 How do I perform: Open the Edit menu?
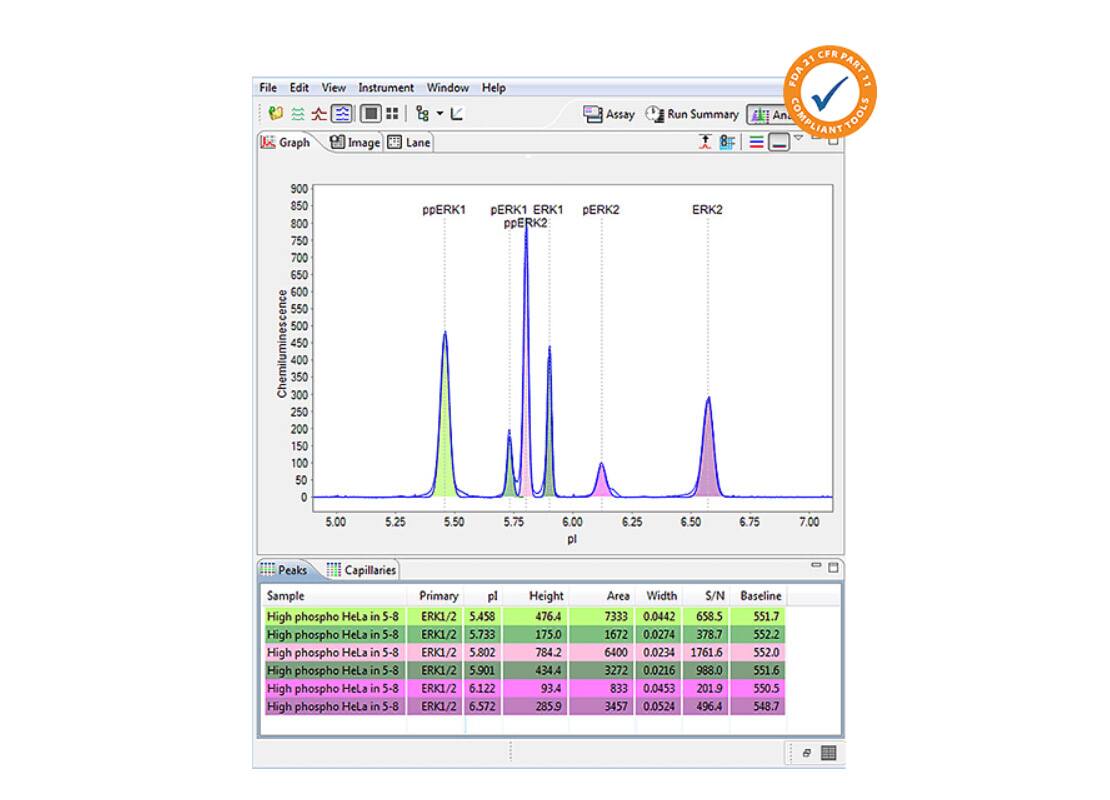tap(299, 88)
